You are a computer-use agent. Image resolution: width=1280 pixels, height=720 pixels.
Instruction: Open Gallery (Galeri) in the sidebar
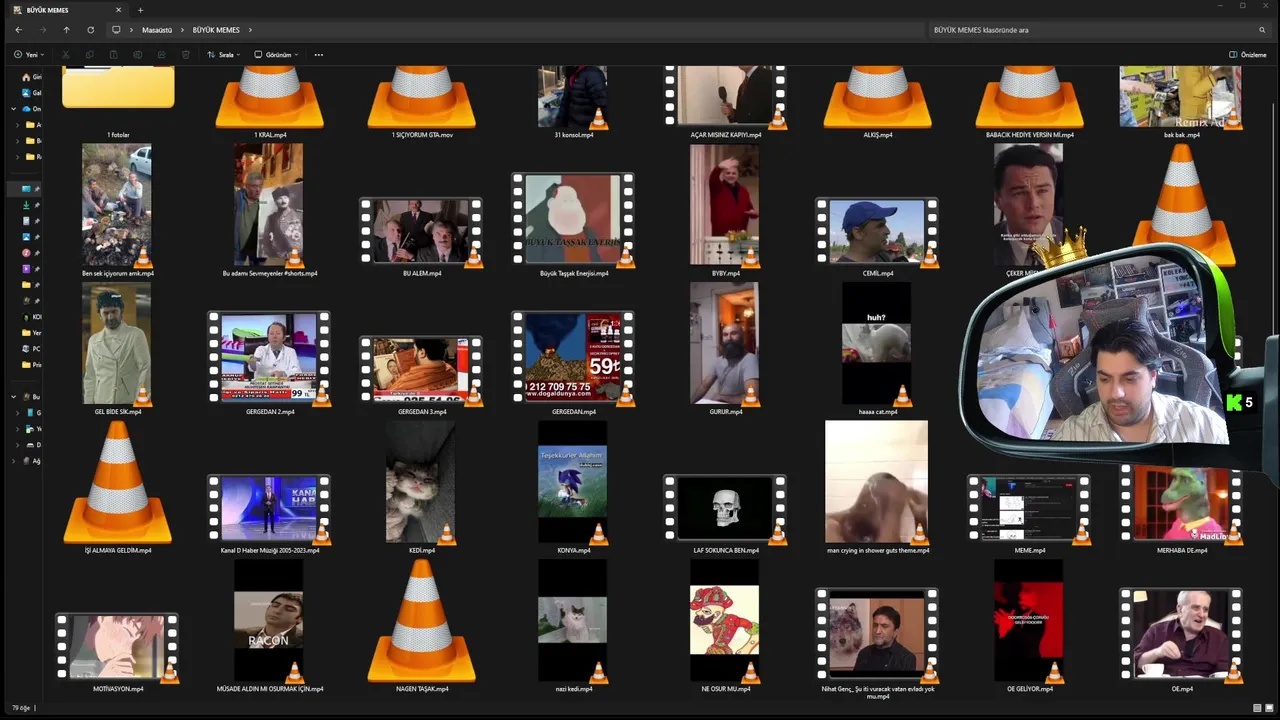click(x=33, y=93)
